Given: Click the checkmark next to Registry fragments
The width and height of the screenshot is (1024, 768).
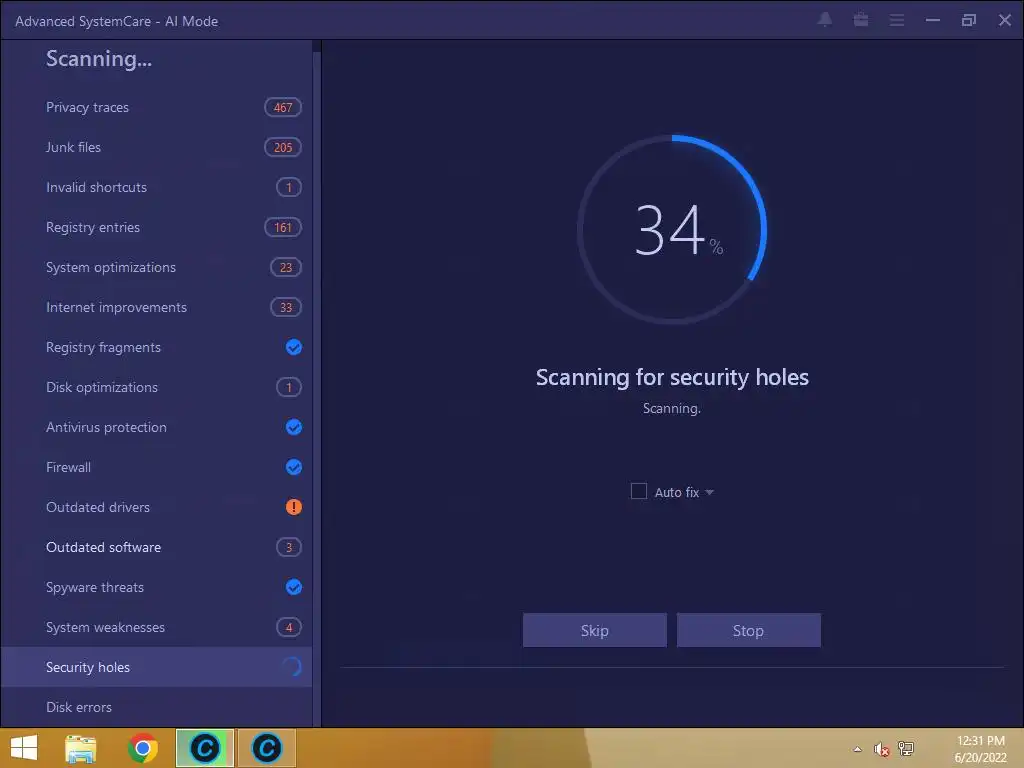Looking at the screenshot, I should point(294,347).
